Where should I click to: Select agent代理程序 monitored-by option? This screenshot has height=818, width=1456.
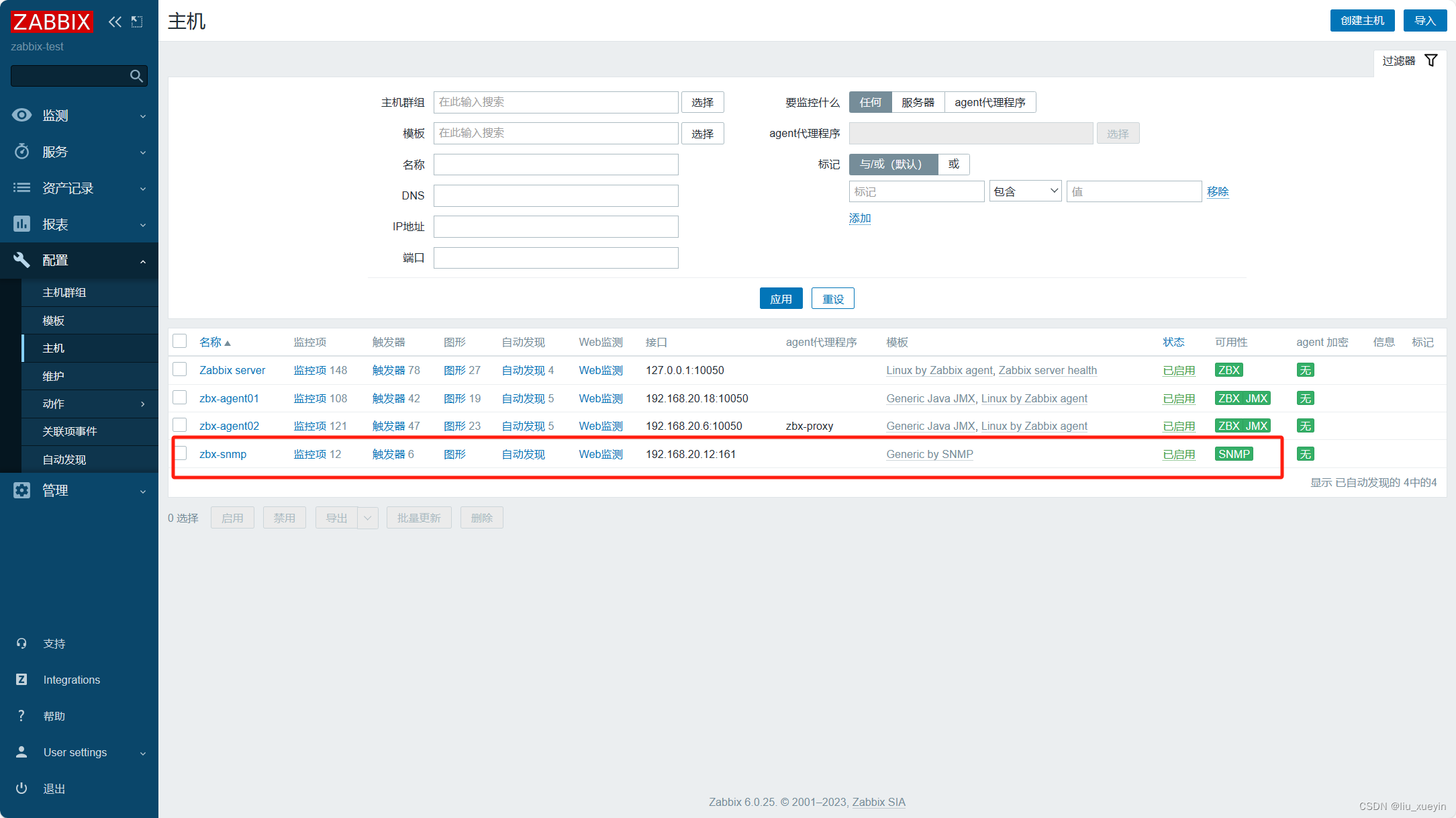pyautogui.click(x=990, y=102)
